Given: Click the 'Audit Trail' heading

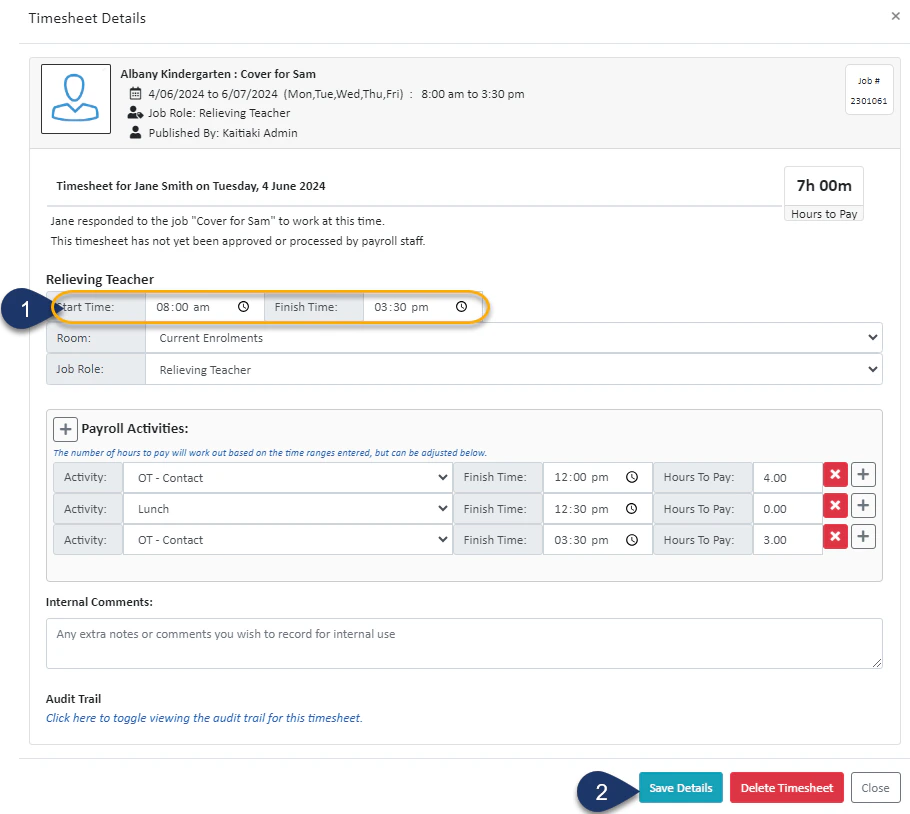Looking at the screenshot, I should 74,699.
